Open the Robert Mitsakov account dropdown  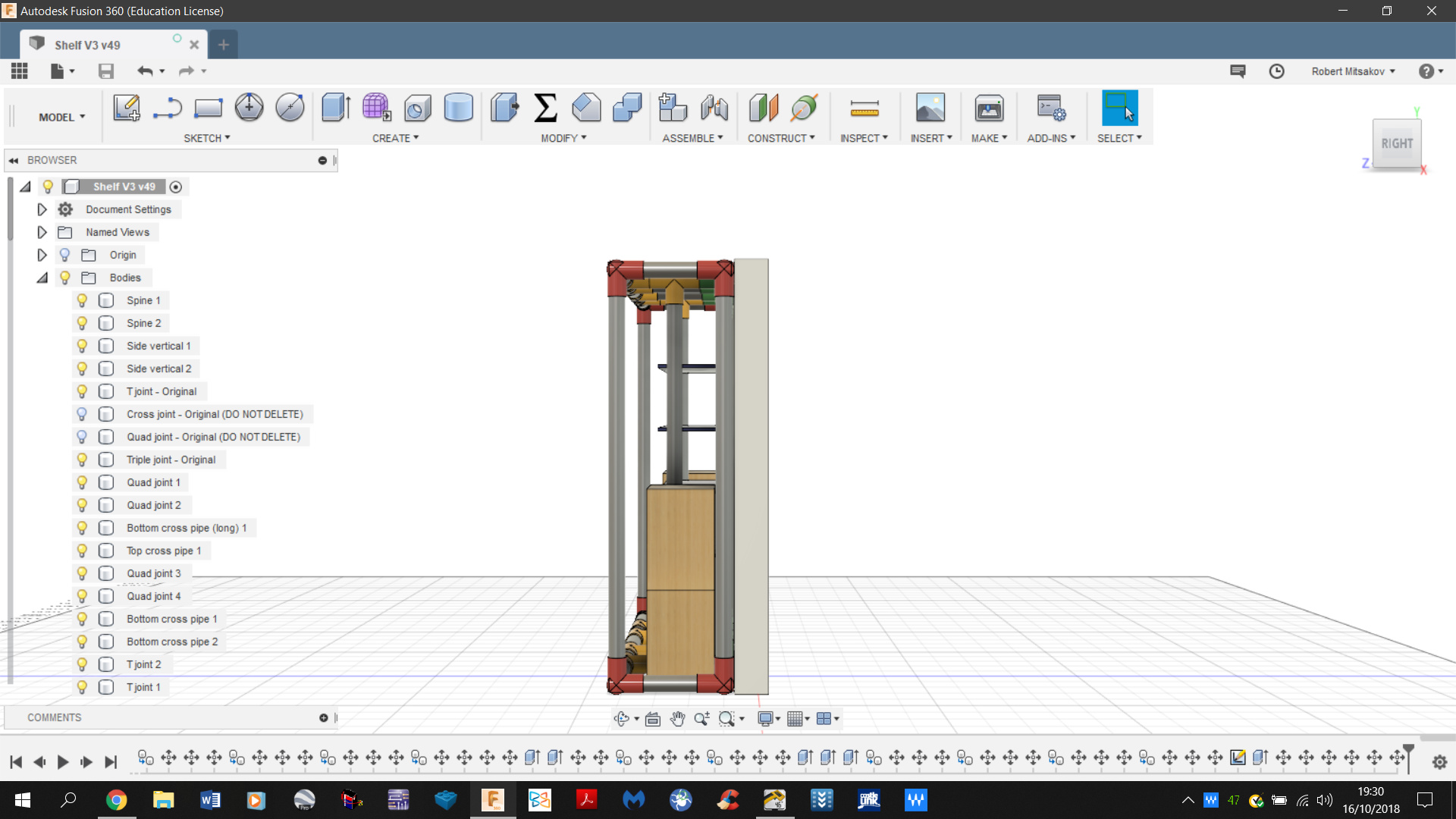1354,71
